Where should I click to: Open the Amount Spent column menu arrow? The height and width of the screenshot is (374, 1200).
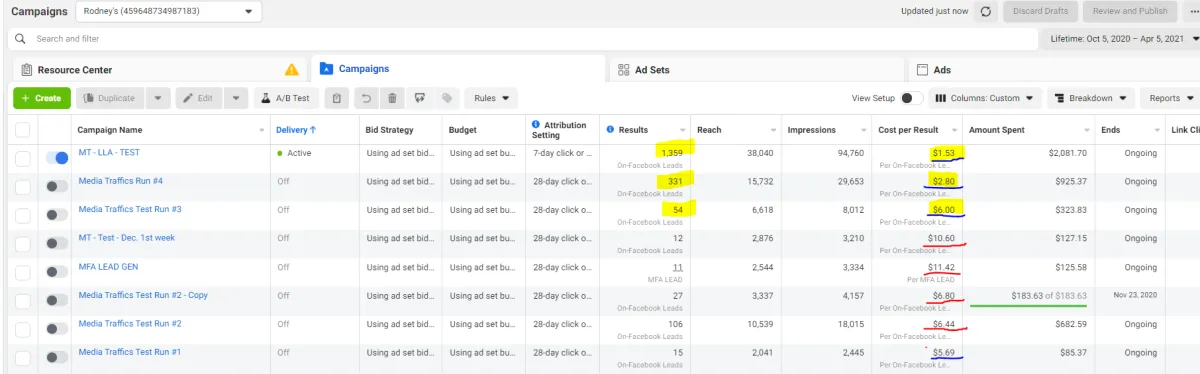1087,131
